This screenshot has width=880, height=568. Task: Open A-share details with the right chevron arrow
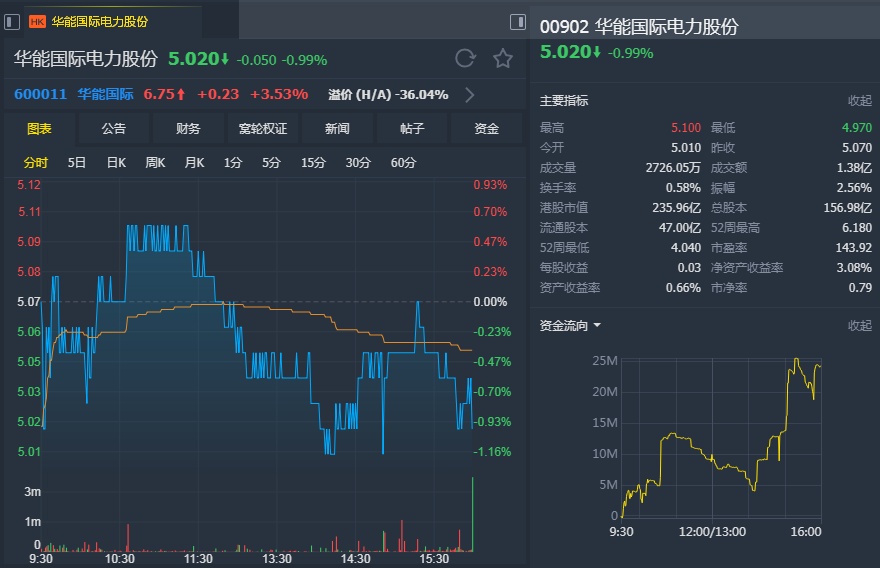470,95
